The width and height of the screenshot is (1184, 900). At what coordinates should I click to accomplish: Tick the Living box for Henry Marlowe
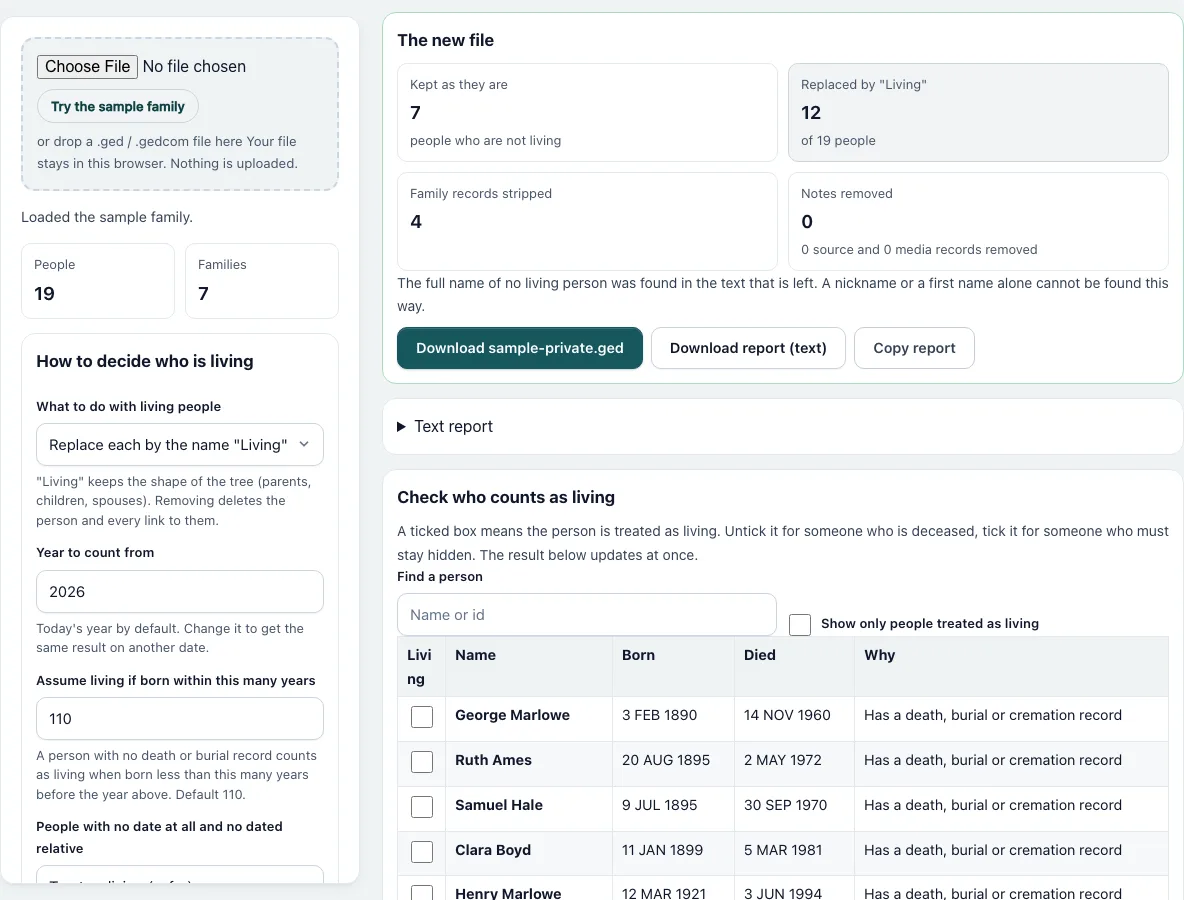421,893
